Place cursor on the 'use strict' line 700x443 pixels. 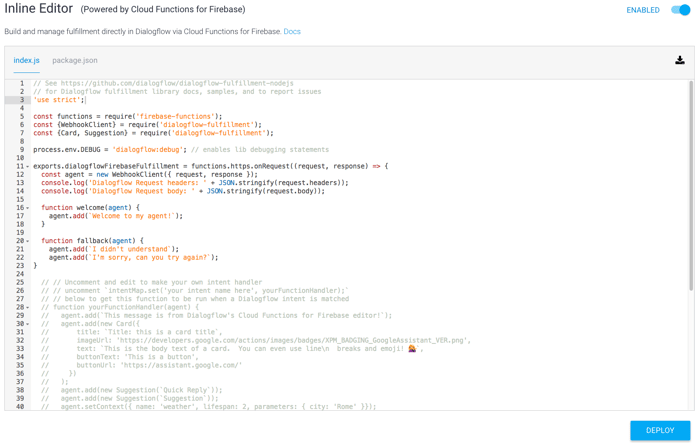58,100
